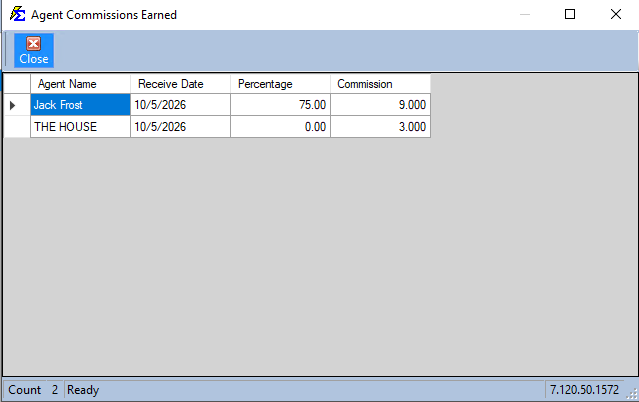Click the row header for THE HOUSE
The image size is (639, 402).
point(17,127)
